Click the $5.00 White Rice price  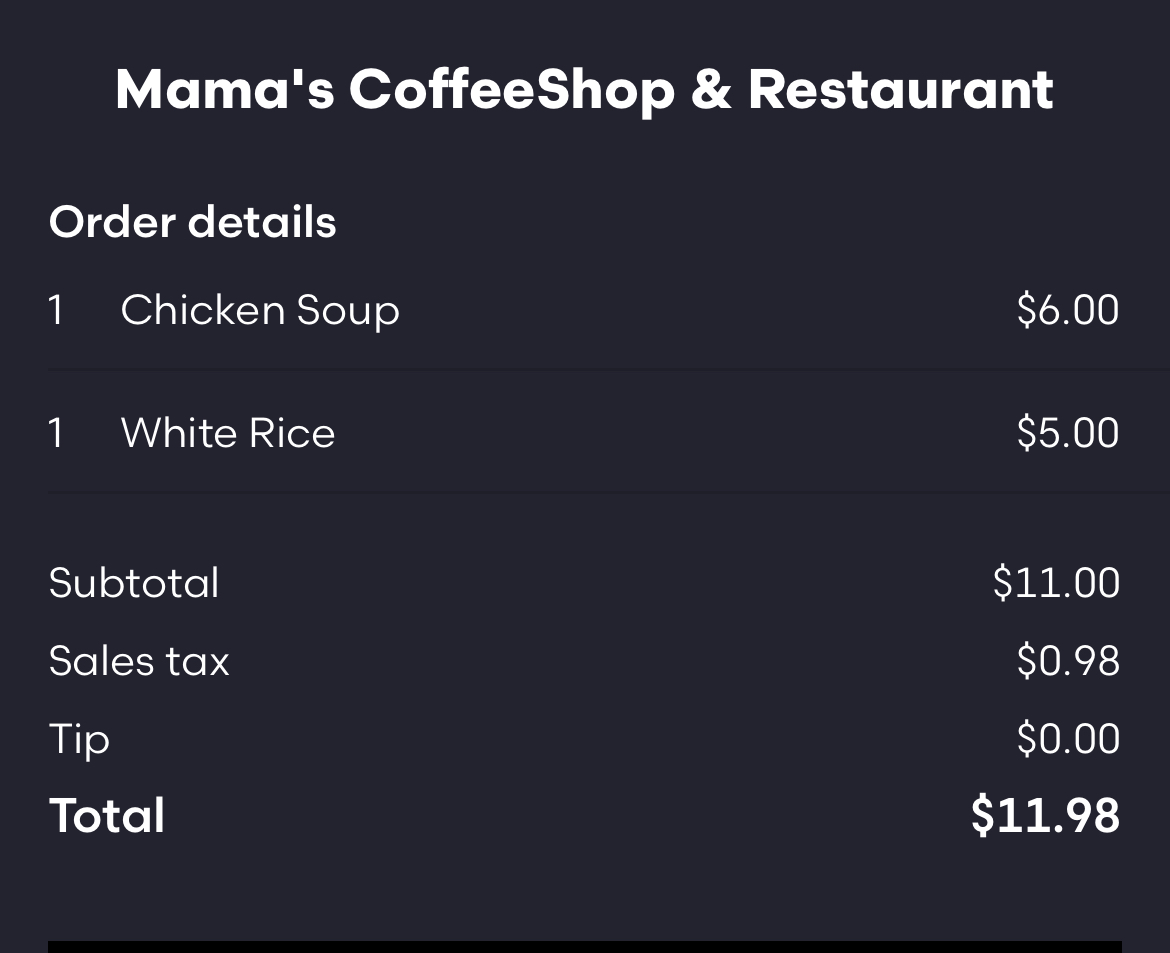click(x=1067, y=433)
